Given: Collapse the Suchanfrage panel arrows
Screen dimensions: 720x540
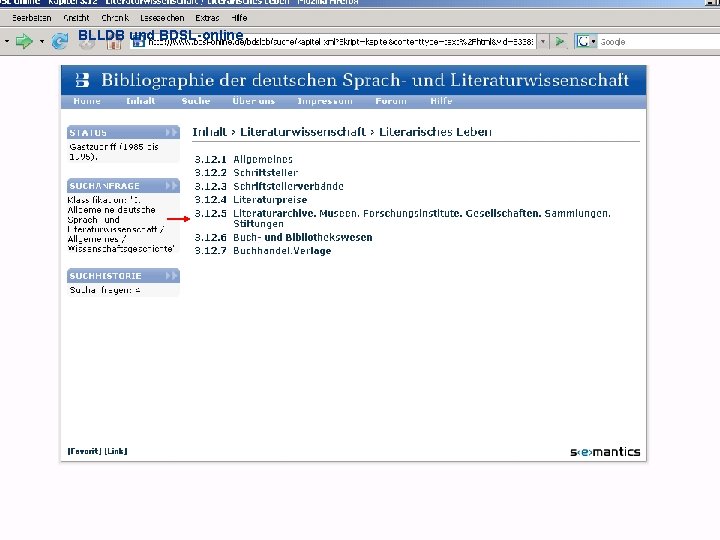Looking at the screenshot, I should point(171,186).
